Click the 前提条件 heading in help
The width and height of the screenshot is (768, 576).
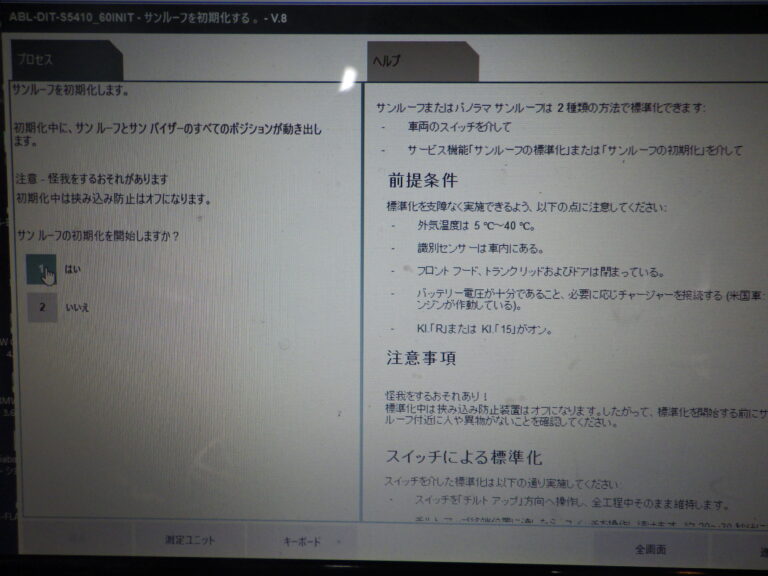pyautogui.click(x=422, y=181)
